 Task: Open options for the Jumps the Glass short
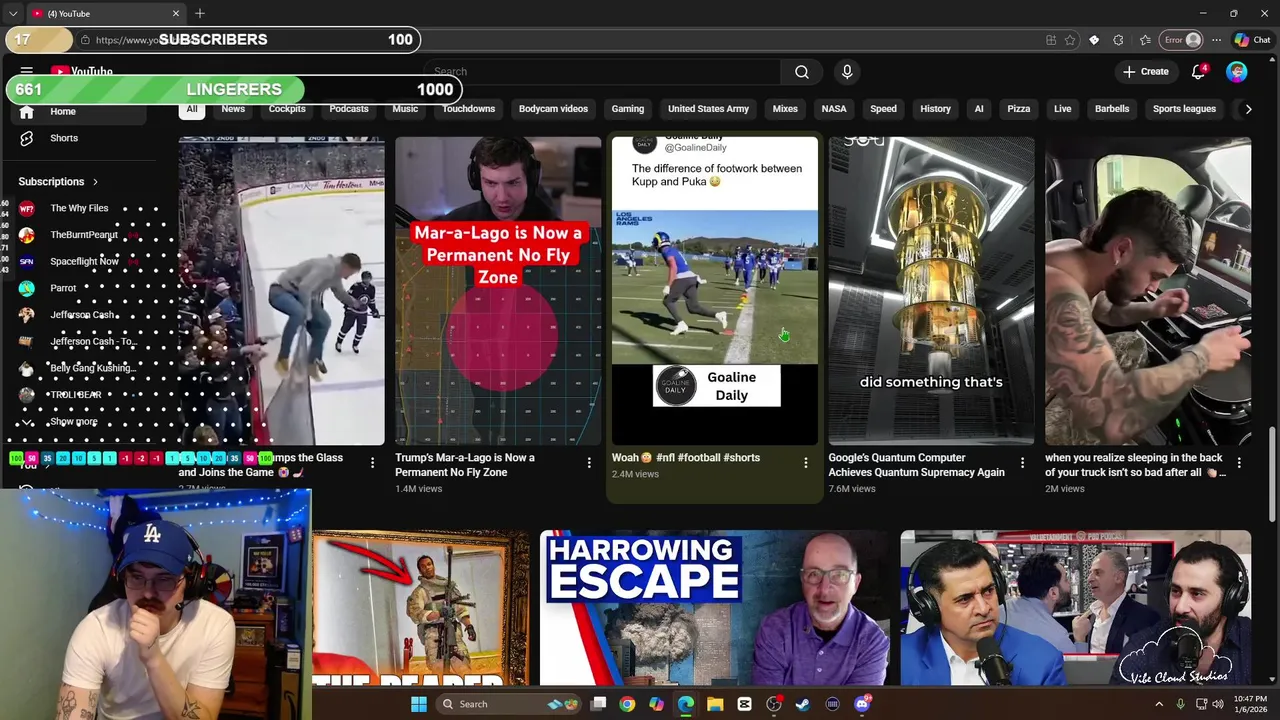(x=372, y=462)
